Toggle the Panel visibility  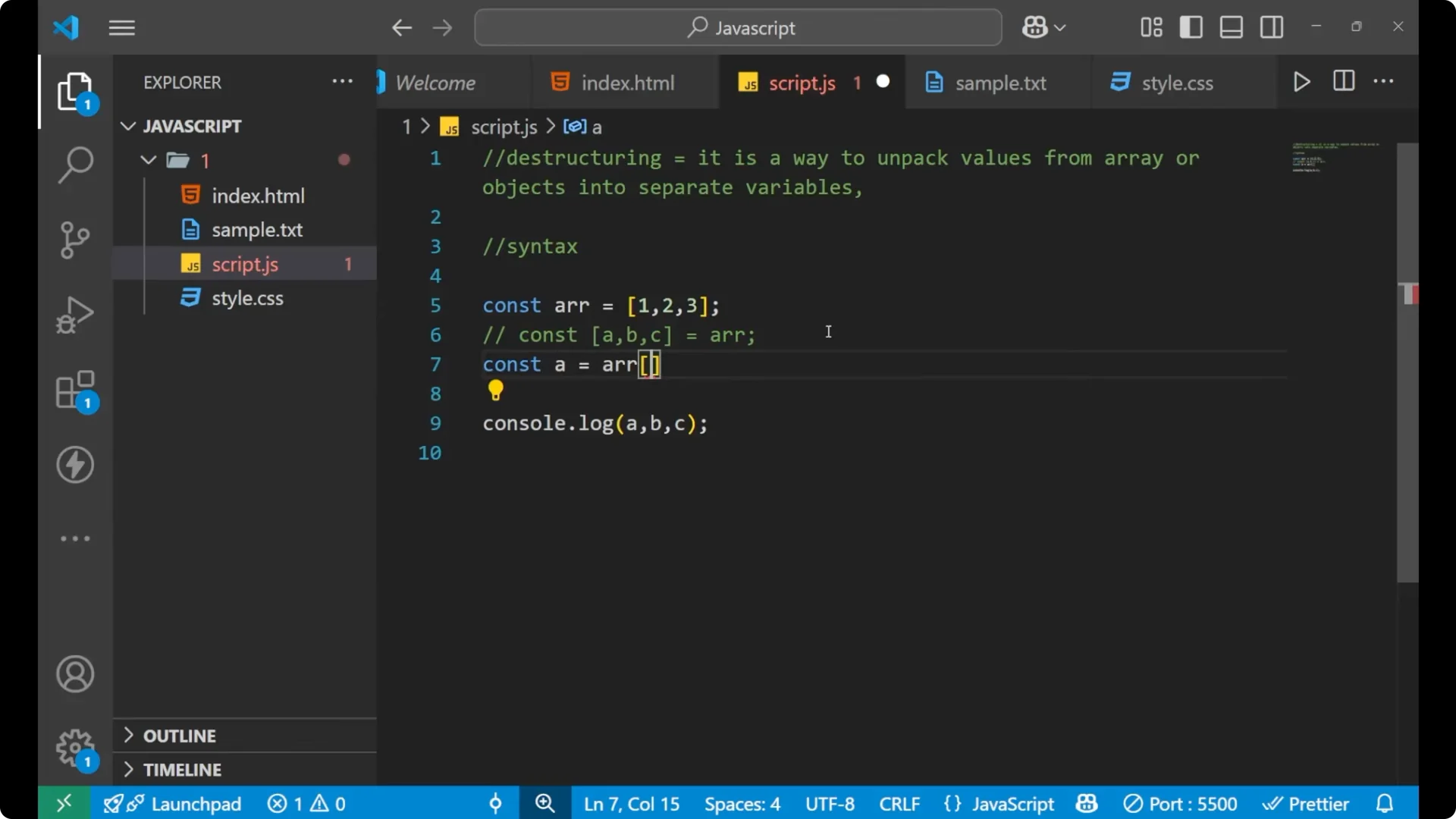click(1231, 27)
